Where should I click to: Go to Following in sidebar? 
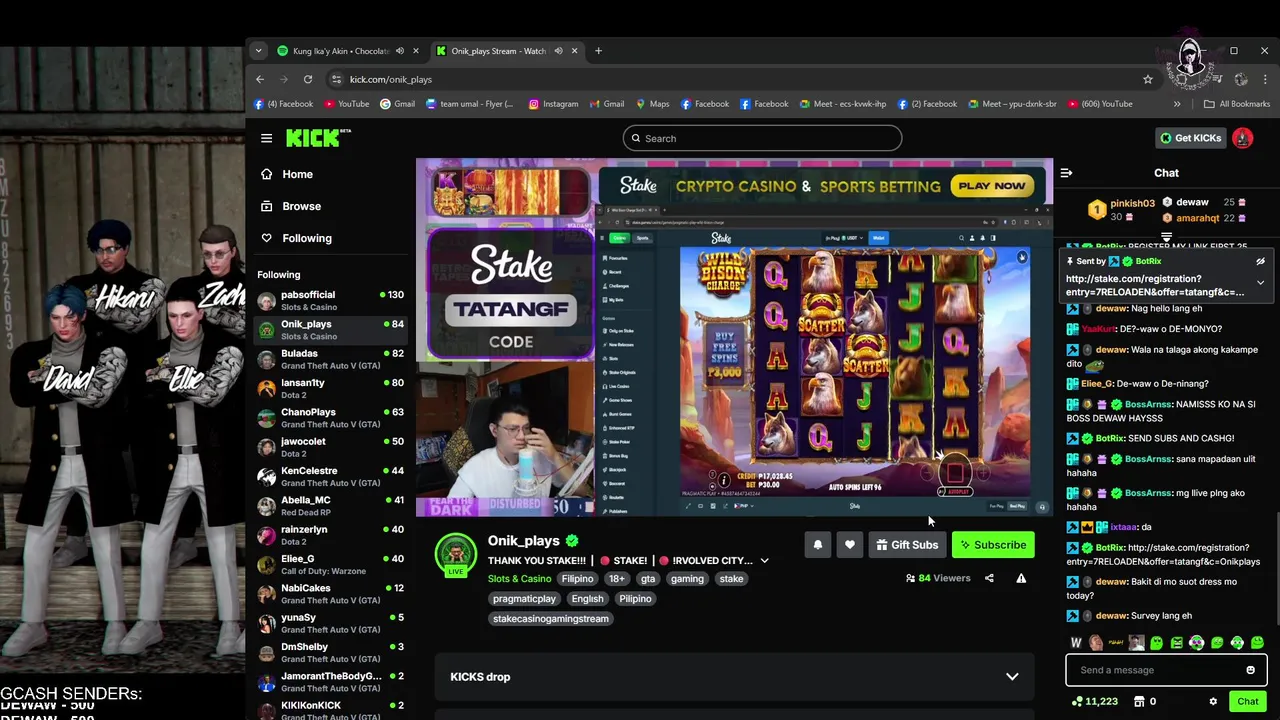pos(307,238)
